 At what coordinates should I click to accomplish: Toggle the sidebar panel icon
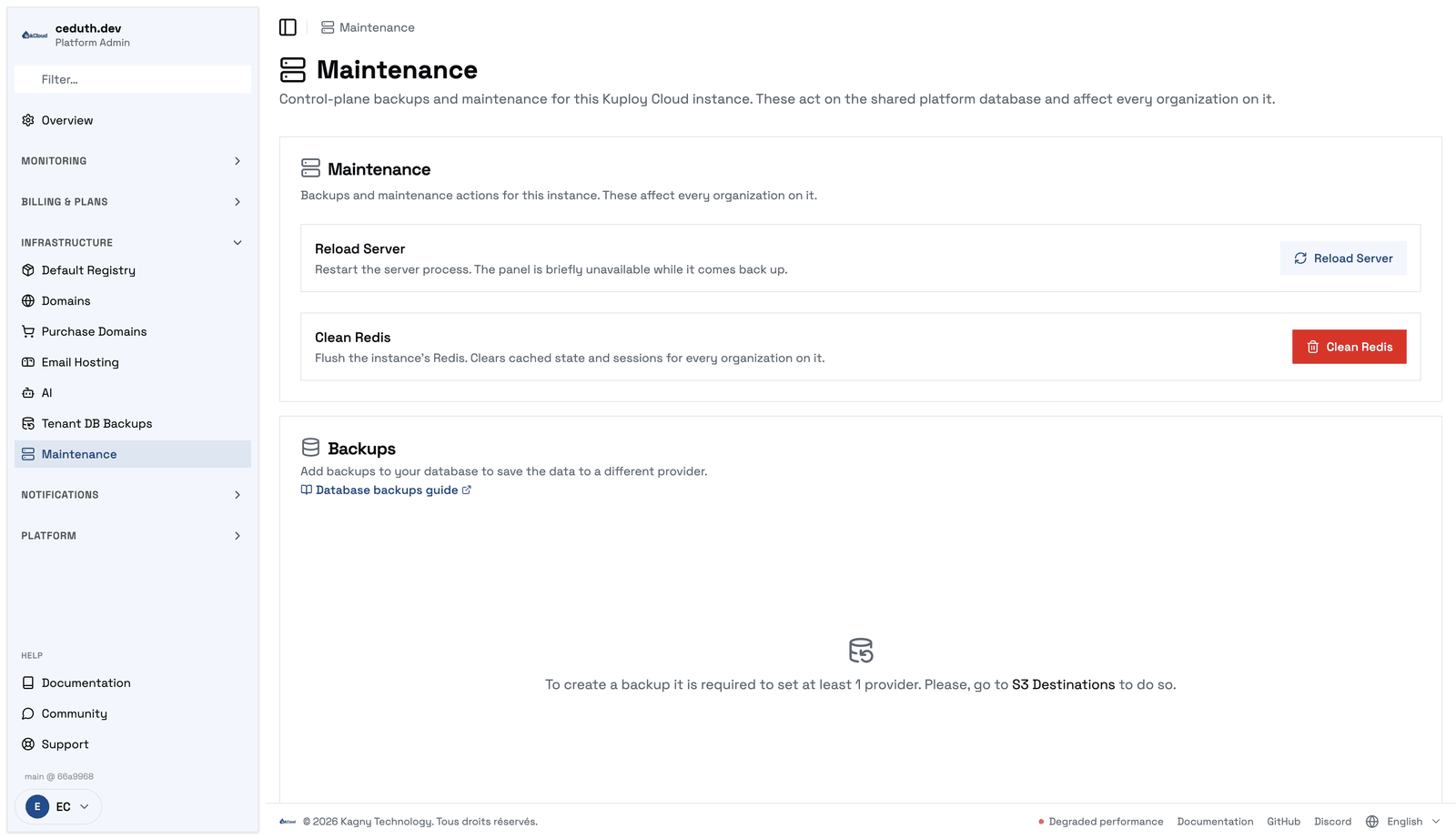tap(288, 27)
